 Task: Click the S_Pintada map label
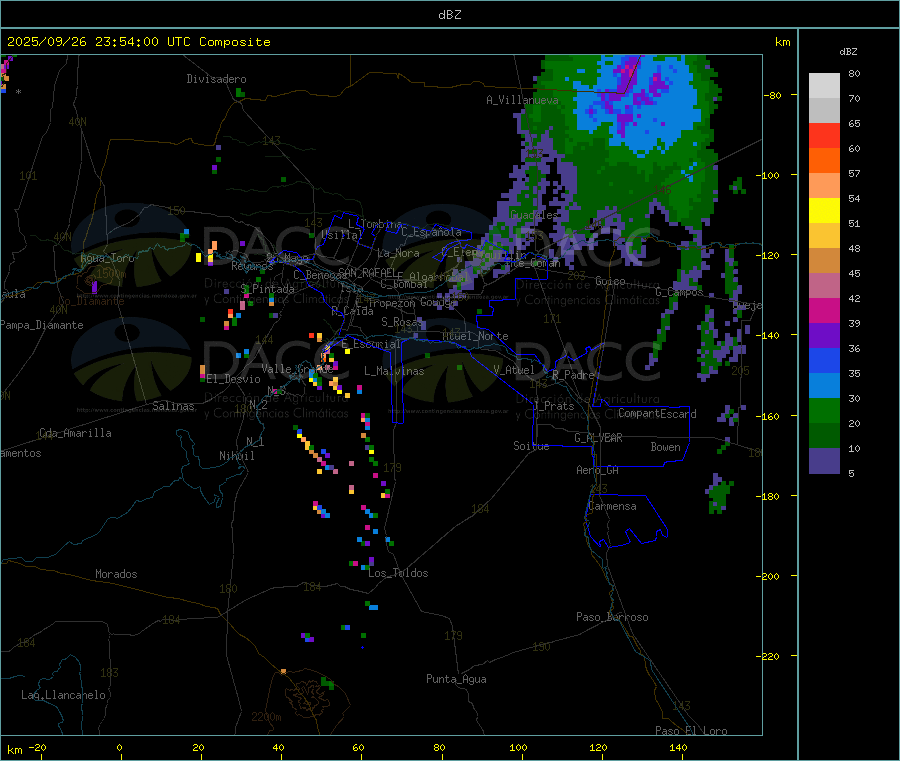click(267, 289)
